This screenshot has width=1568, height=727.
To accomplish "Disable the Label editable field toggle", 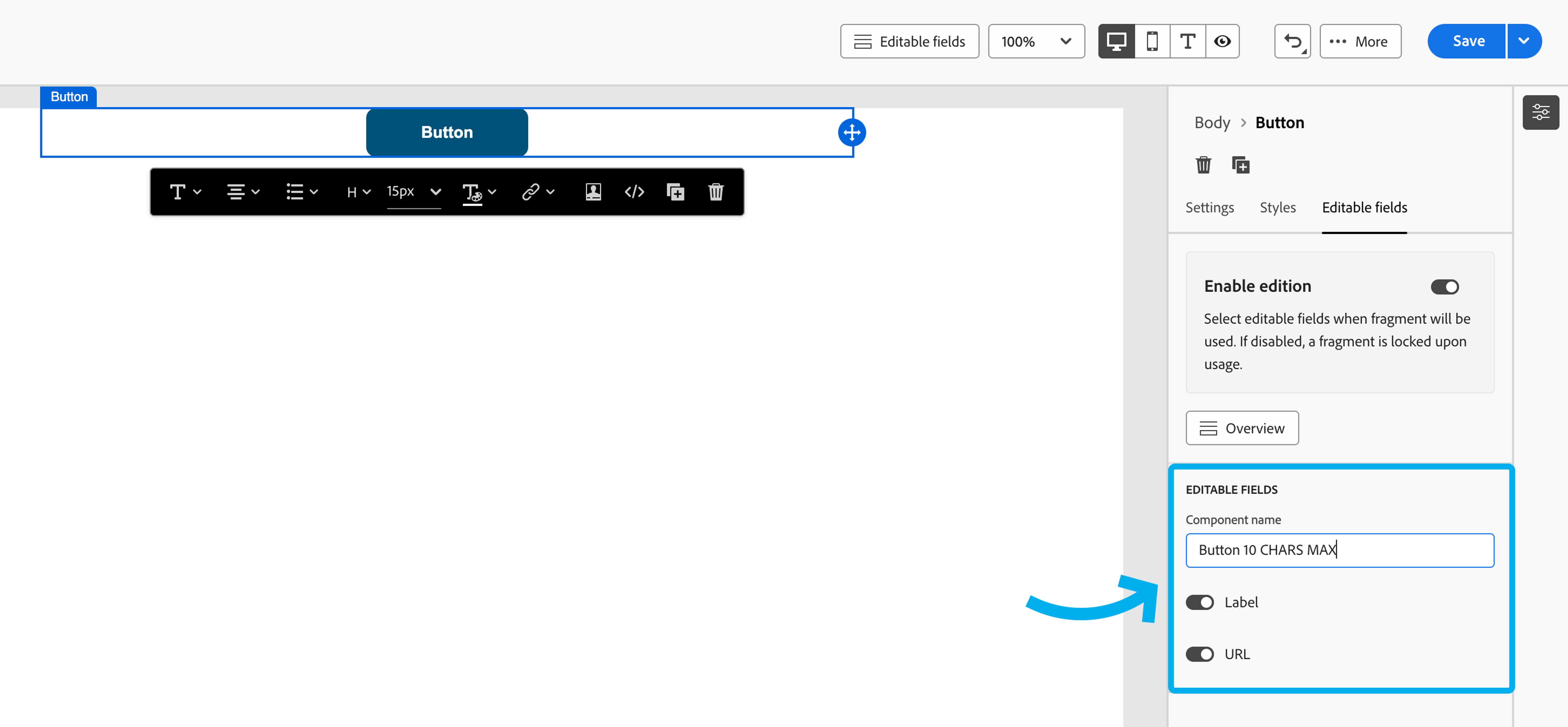I will pos(1199,602).
